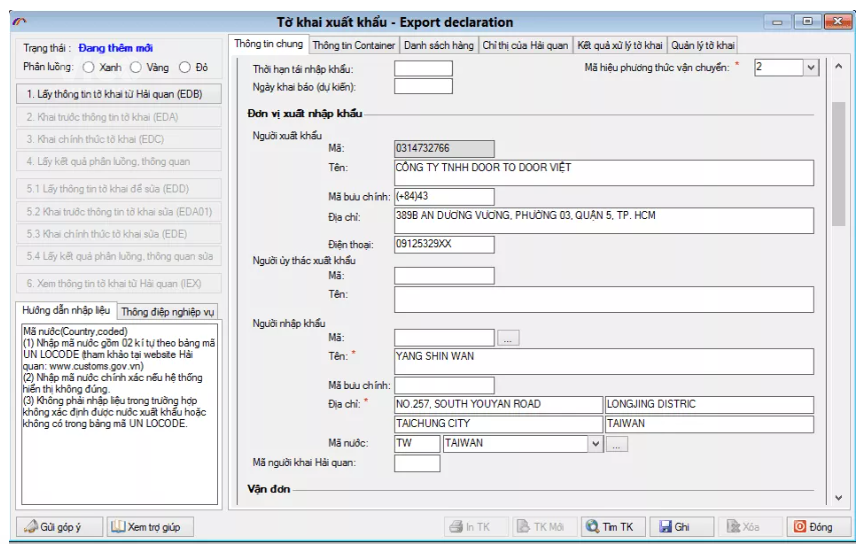Click the printer icon on In TK
This screenshot has width=867, height=544.
tap(456, 527)
